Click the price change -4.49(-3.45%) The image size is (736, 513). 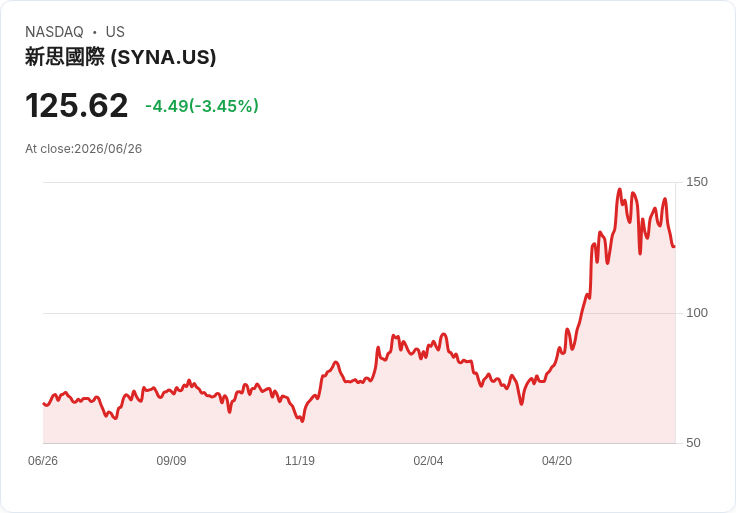point(202,106)
